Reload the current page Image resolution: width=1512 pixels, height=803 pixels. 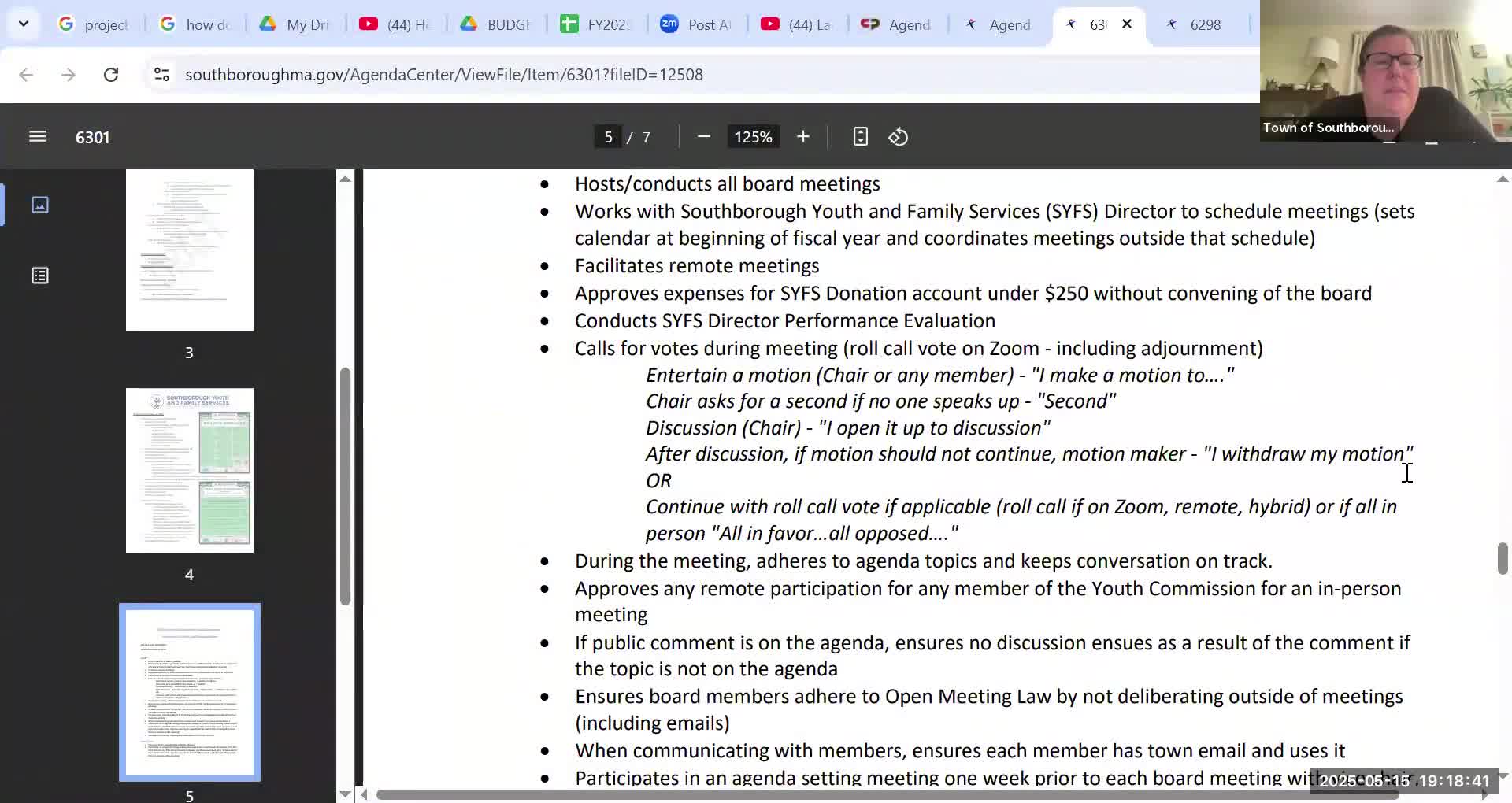111,75
